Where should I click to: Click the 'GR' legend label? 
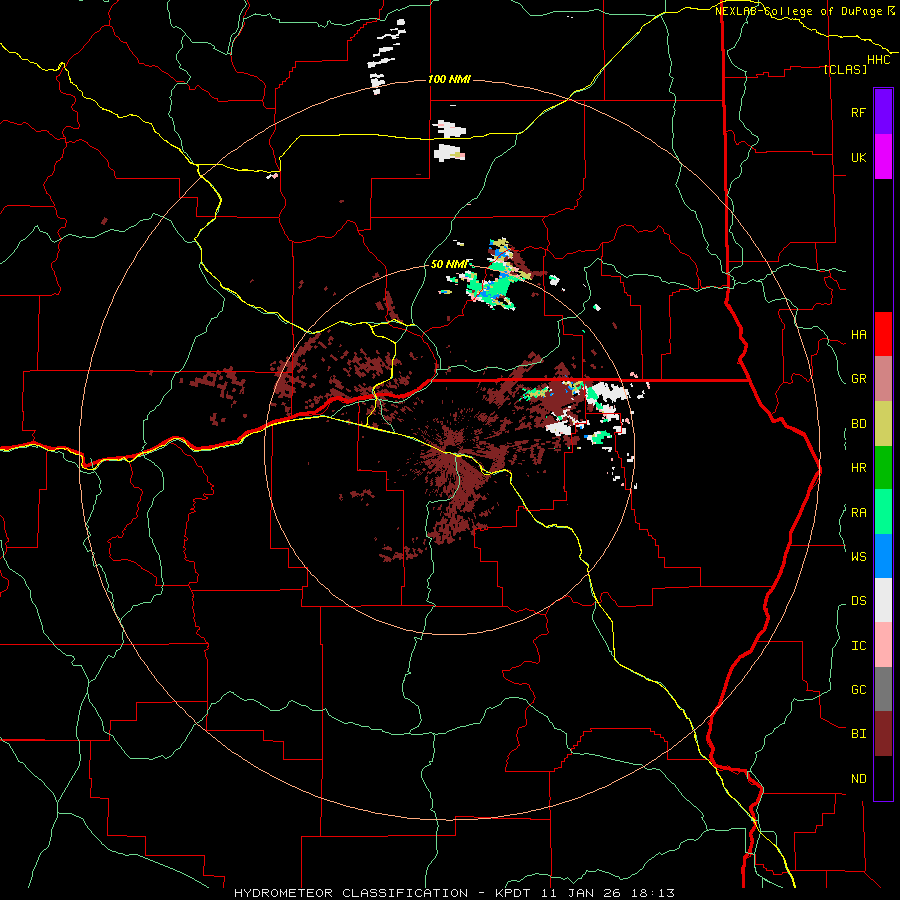858,379
